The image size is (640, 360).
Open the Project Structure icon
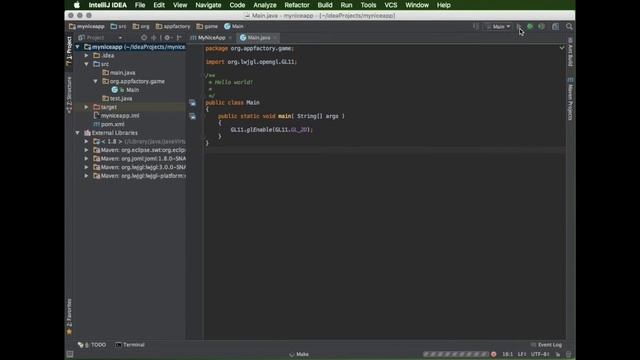click(x=556, y=27)
